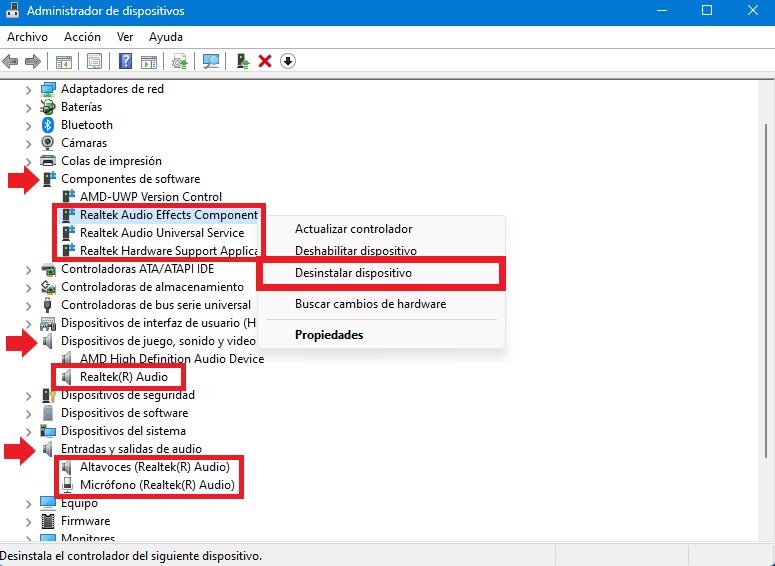775x566 pixels.
Task: Click the red X Uninstall device icon
Action: click(265, 62)
